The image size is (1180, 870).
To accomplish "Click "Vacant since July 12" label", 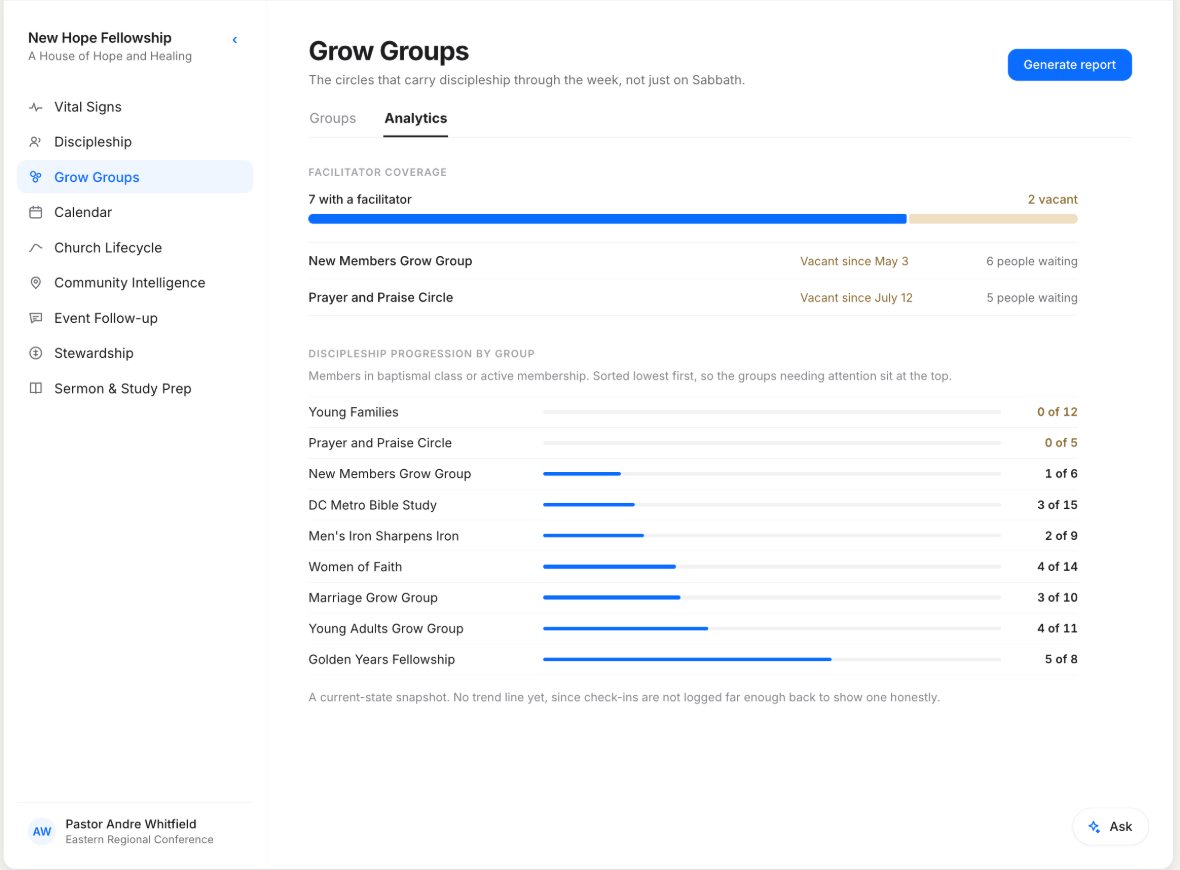I will pos(856,297).
